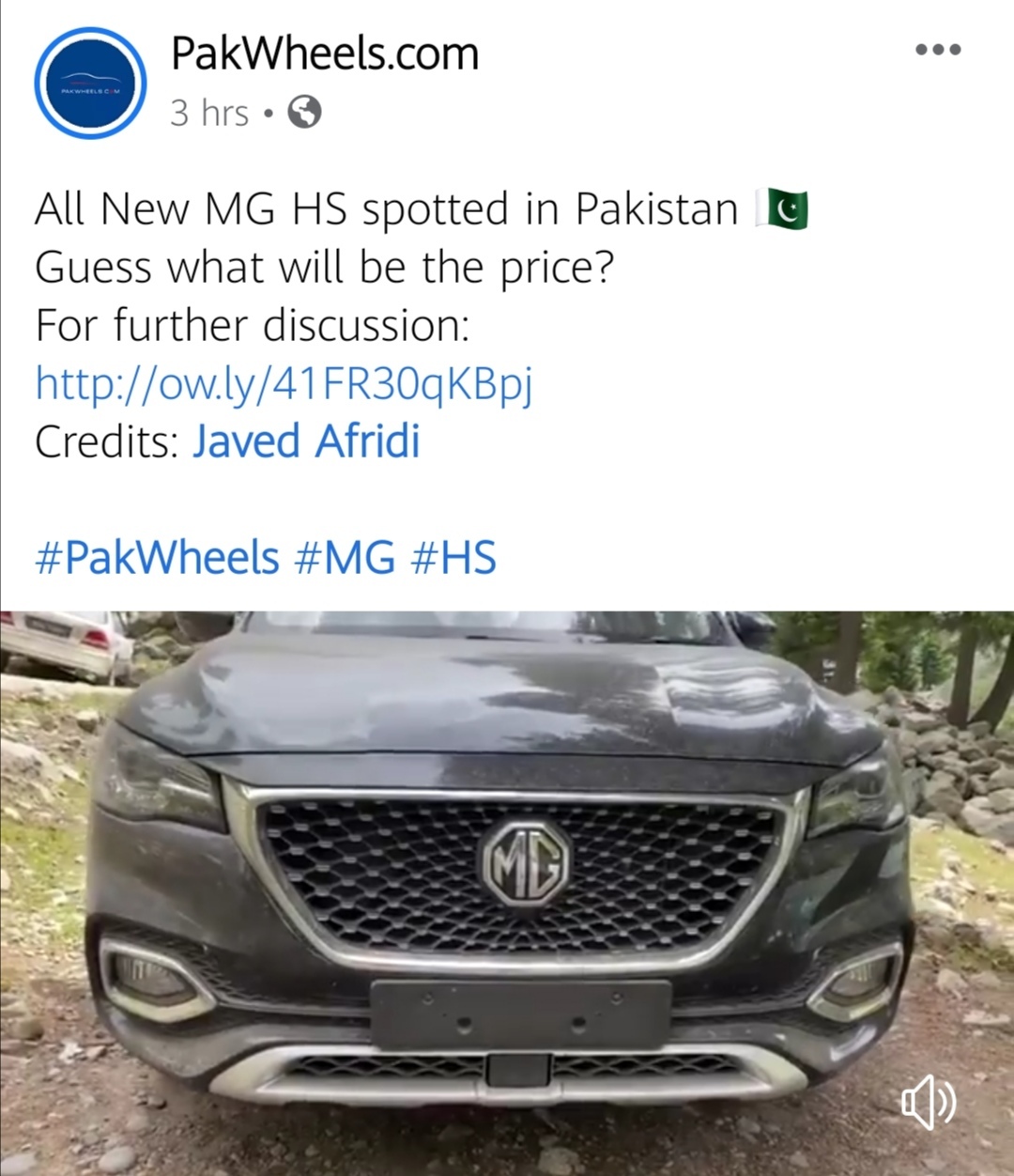Select the #MG hashtag
Viewport: 1014px width, 1176px height.
point(345,558)
